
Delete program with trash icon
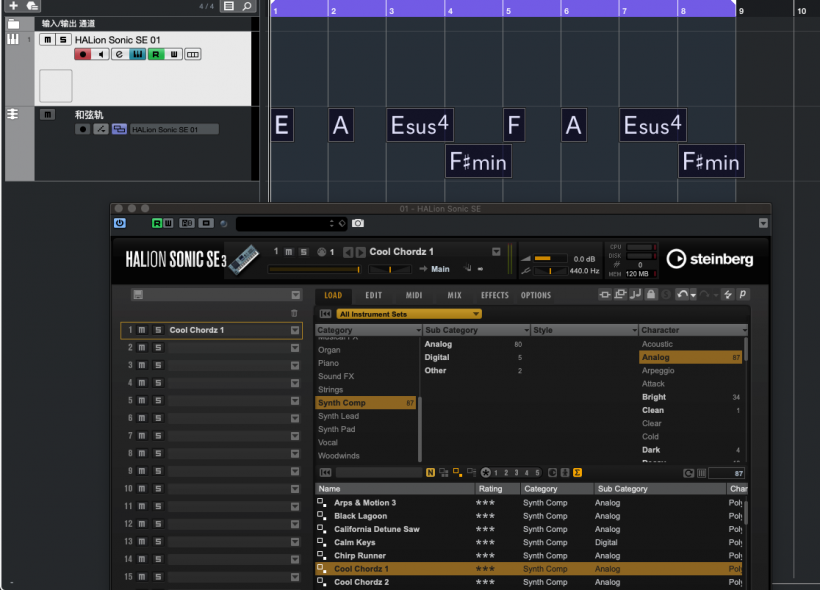point(294,313)
